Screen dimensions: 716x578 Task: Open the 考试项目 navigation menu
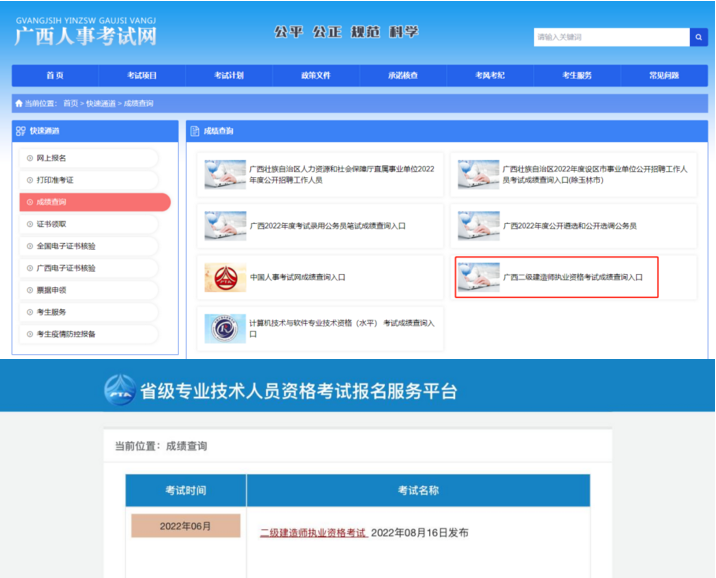[x=142, y=76]
